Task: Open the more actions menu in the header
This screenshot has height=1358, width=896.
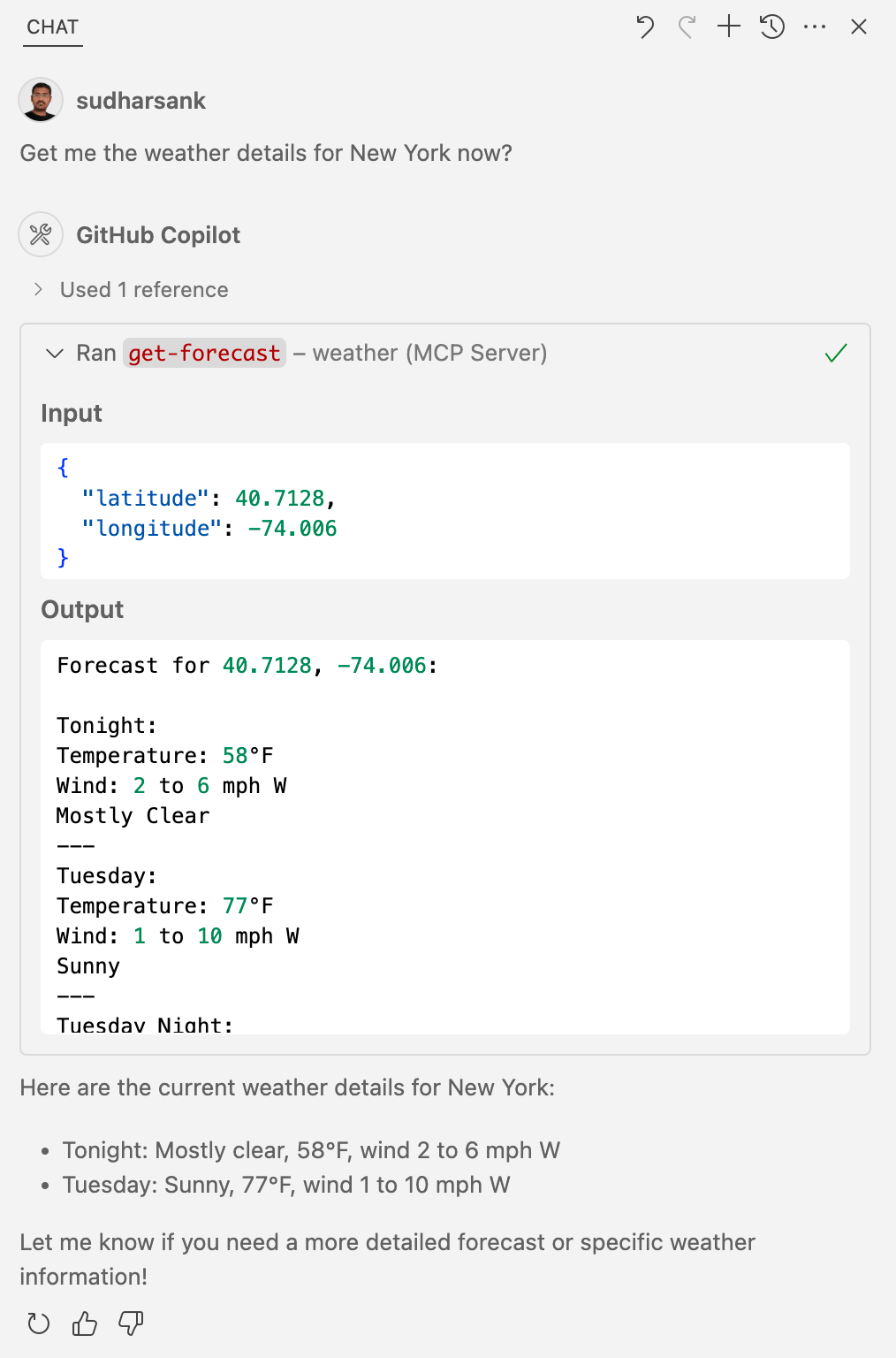Action: pyautogui.click(x=814, y=27)
